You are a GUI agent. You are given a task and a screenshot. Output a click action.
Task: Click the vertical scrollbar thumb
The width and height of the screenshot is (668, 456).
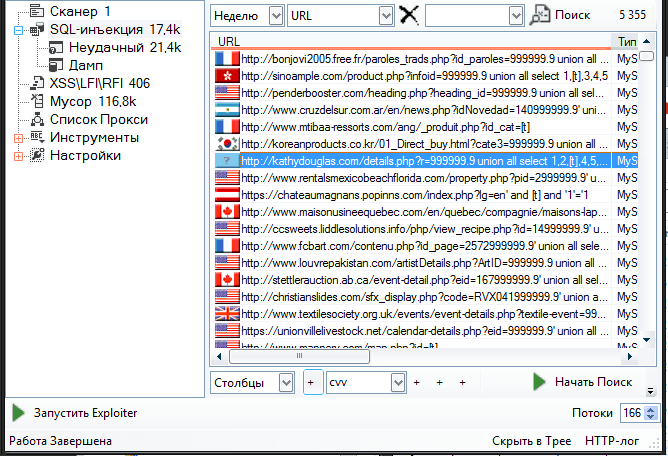[646, 56]
